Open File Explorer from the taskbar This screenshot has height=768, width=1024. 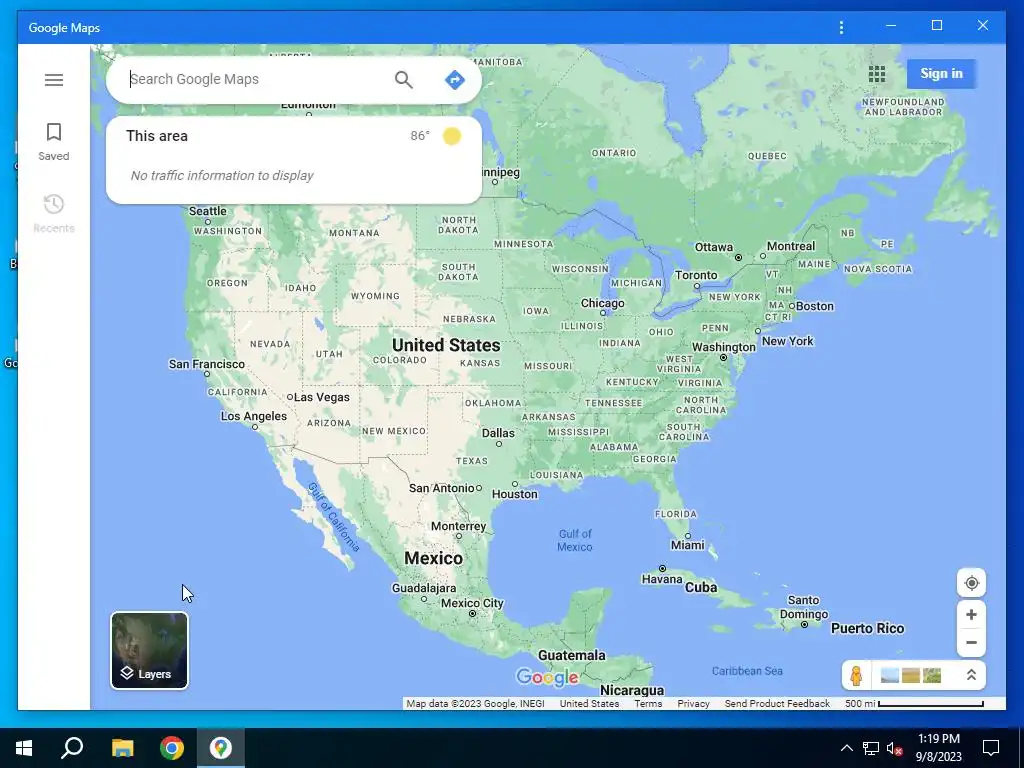pyautogui.click(x=122, y=748)
